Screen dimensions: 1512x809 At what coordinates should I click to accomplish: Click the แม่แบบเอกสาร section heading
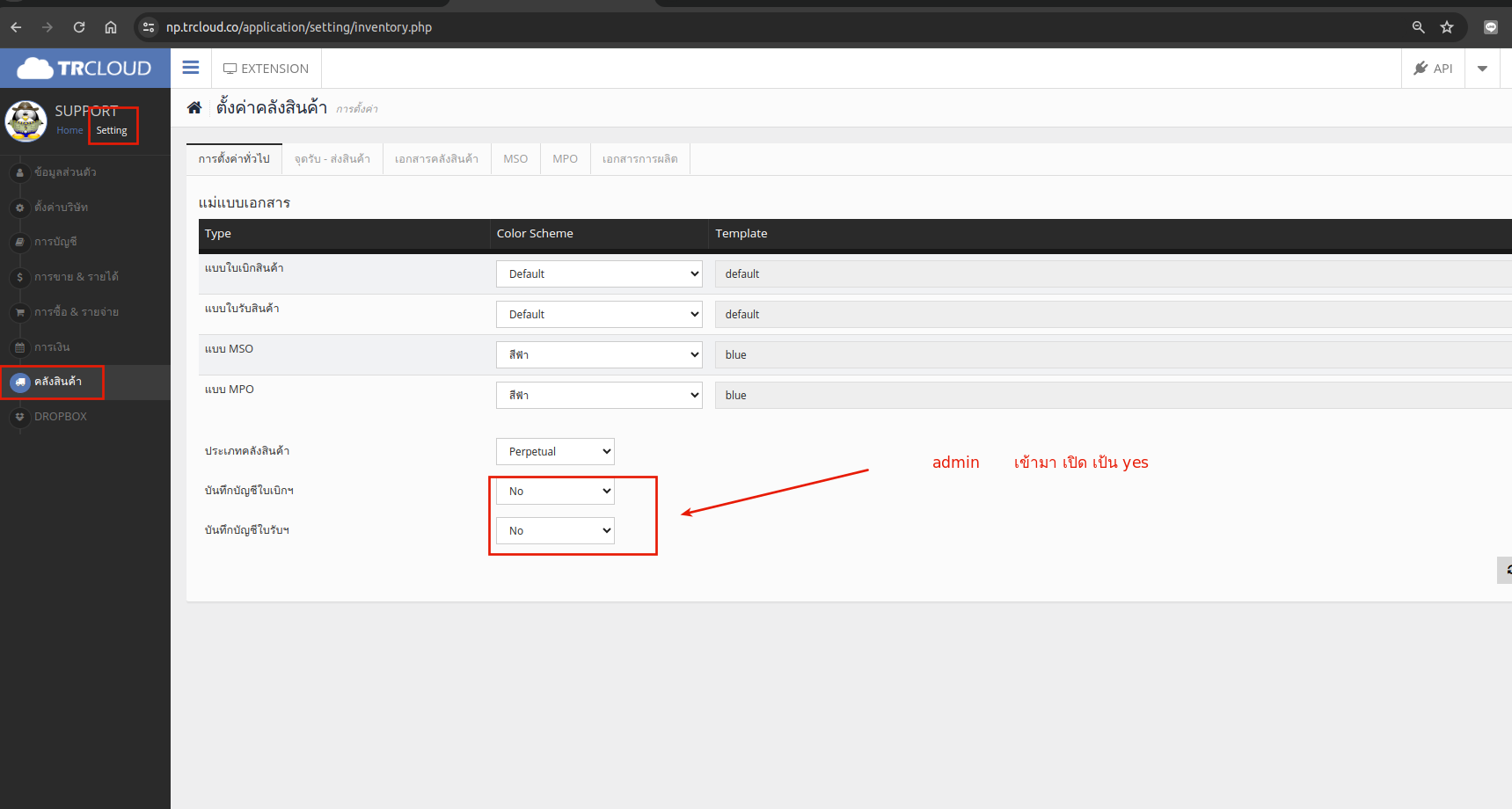[x=245, y=202]
